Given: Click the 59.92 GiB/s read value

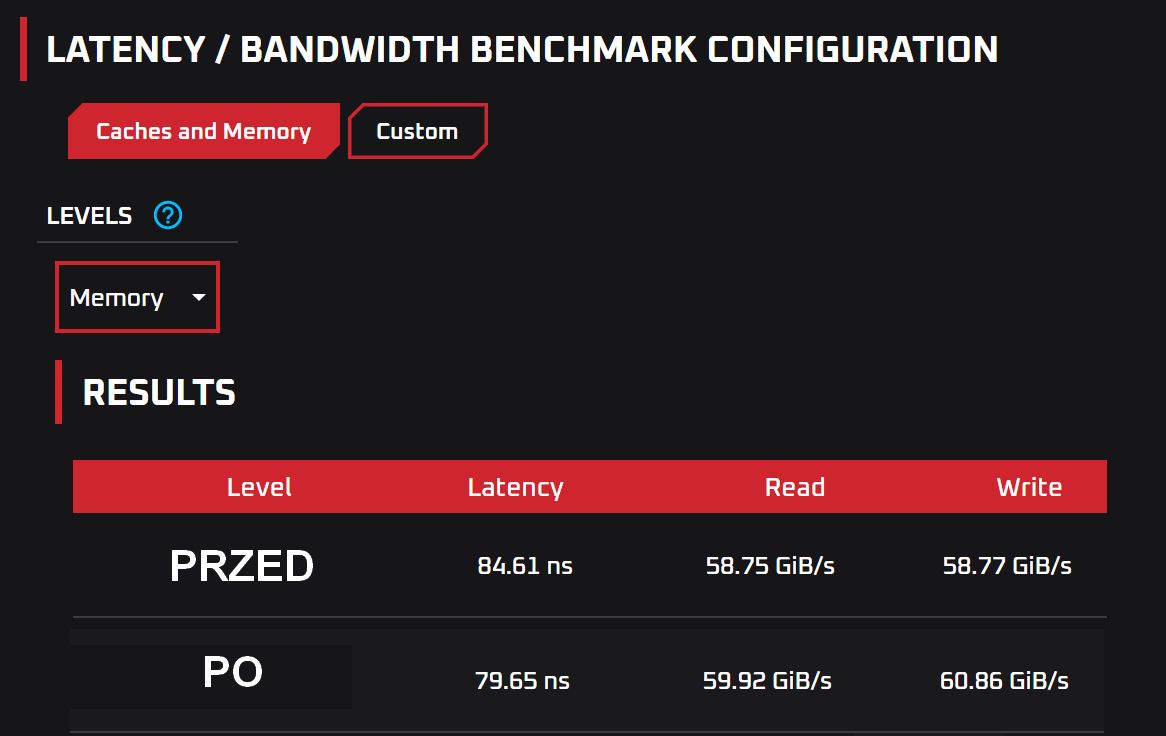Looking at the screenshot, I should click(x=767, y=681).
